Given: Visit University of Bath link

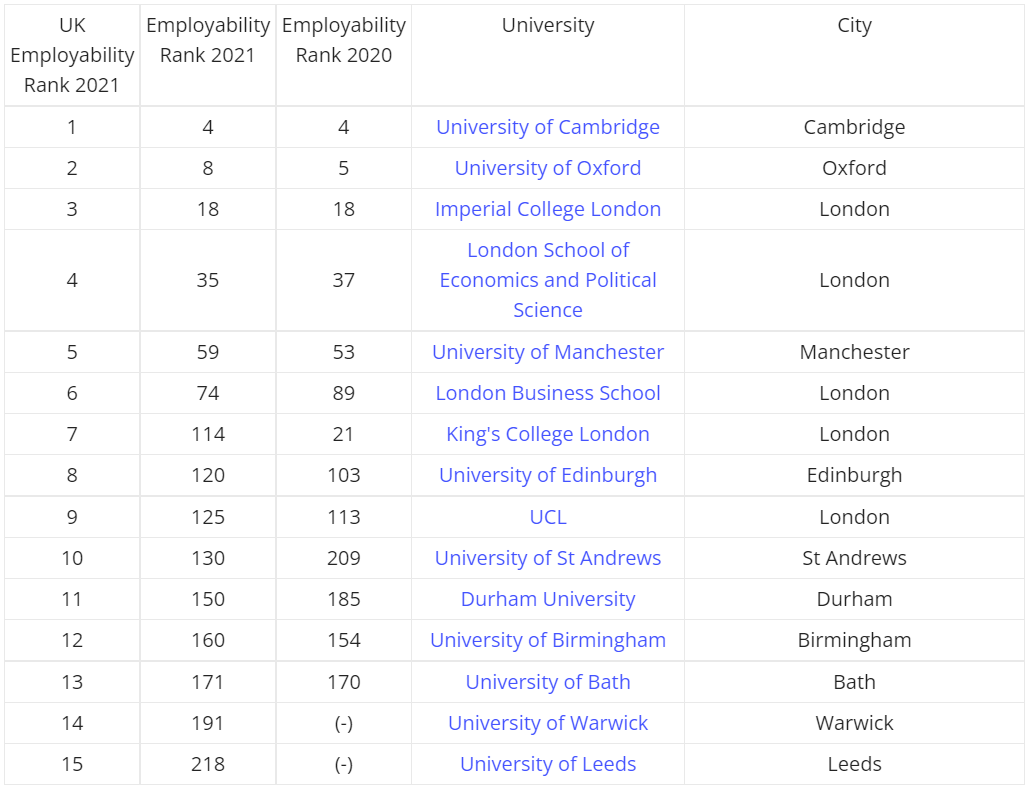Looking at the screenshot, I should pos(547,682).
